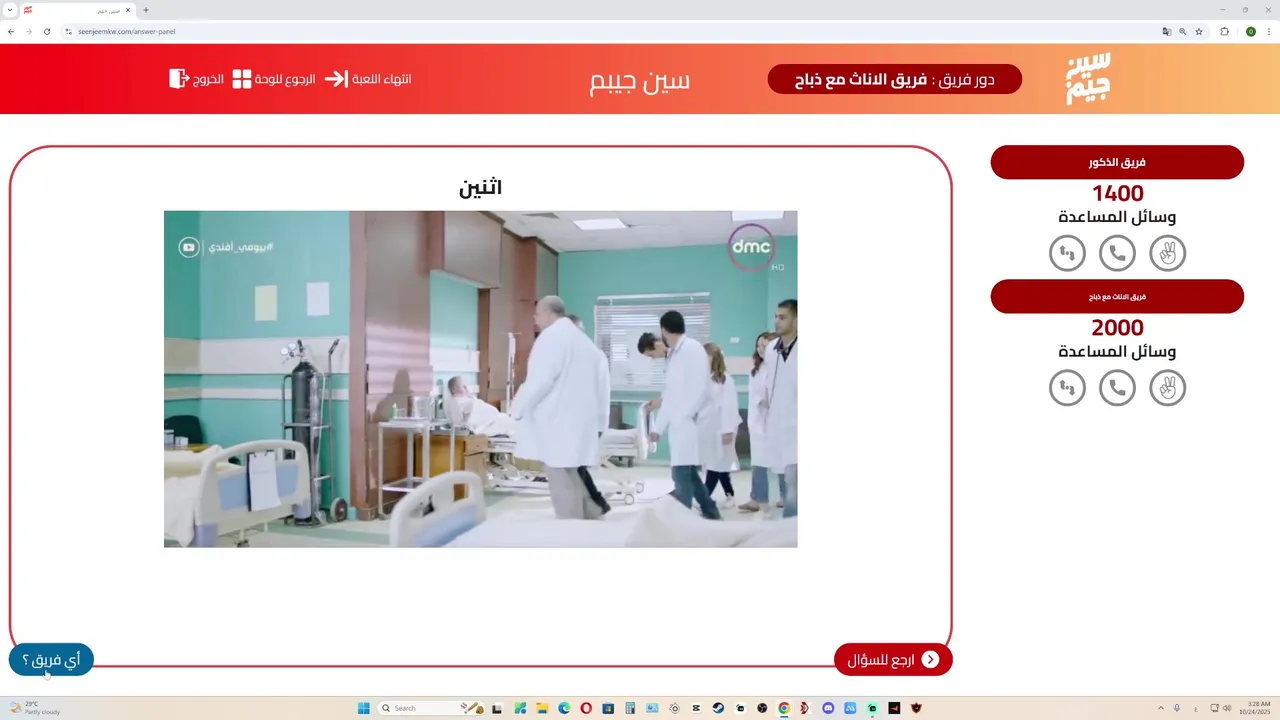Image resolution: width=1280 pixels, height=720 pixels.
Task: Open Steam from the taskbar
Action: pyautogui.click(x=718, y=708)
